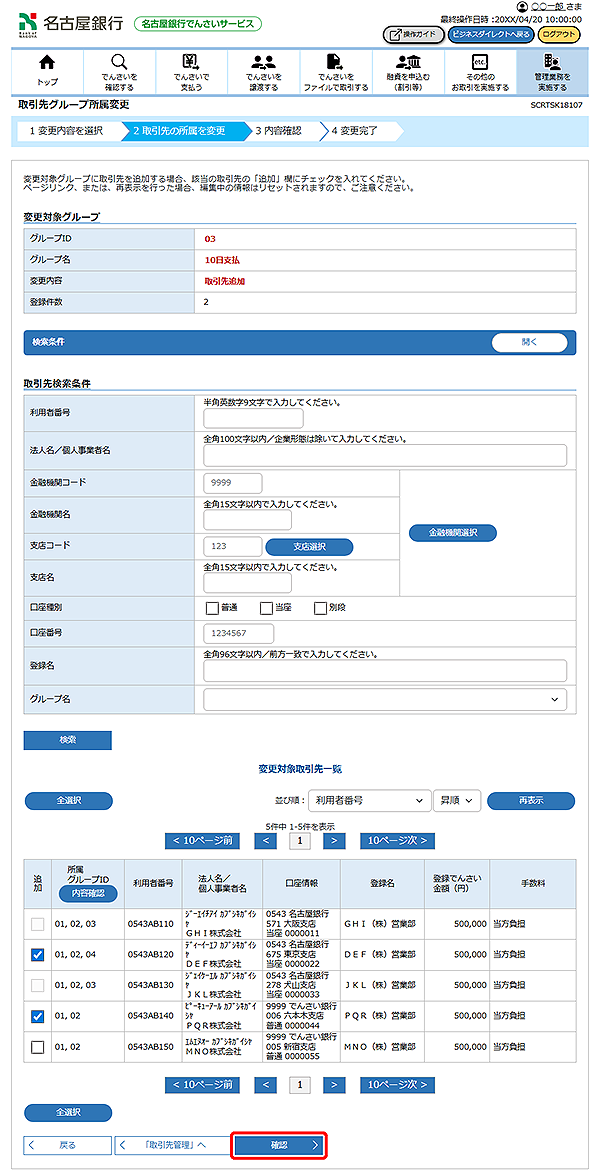
Task: Click the 確認 confirm button
Action: coord(279,1145)
